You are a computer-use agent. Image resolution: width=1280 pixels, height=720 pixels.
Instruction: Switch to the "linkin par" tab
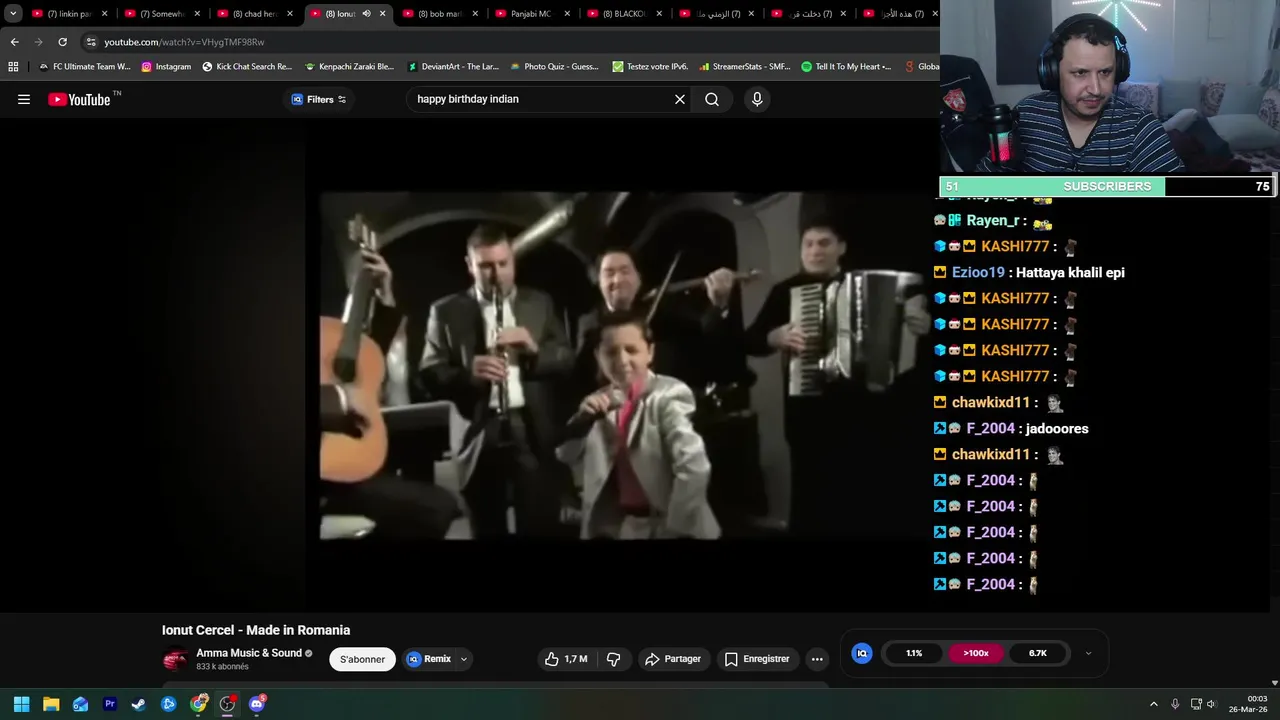[69, 14]
